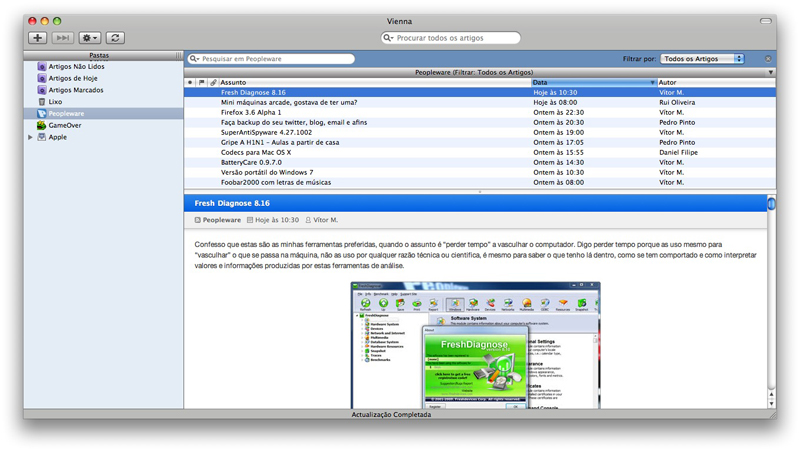Click the Hoje às 10:30 date in article header
This screenshot has height=451, width=800.
[x=277, y=220]
